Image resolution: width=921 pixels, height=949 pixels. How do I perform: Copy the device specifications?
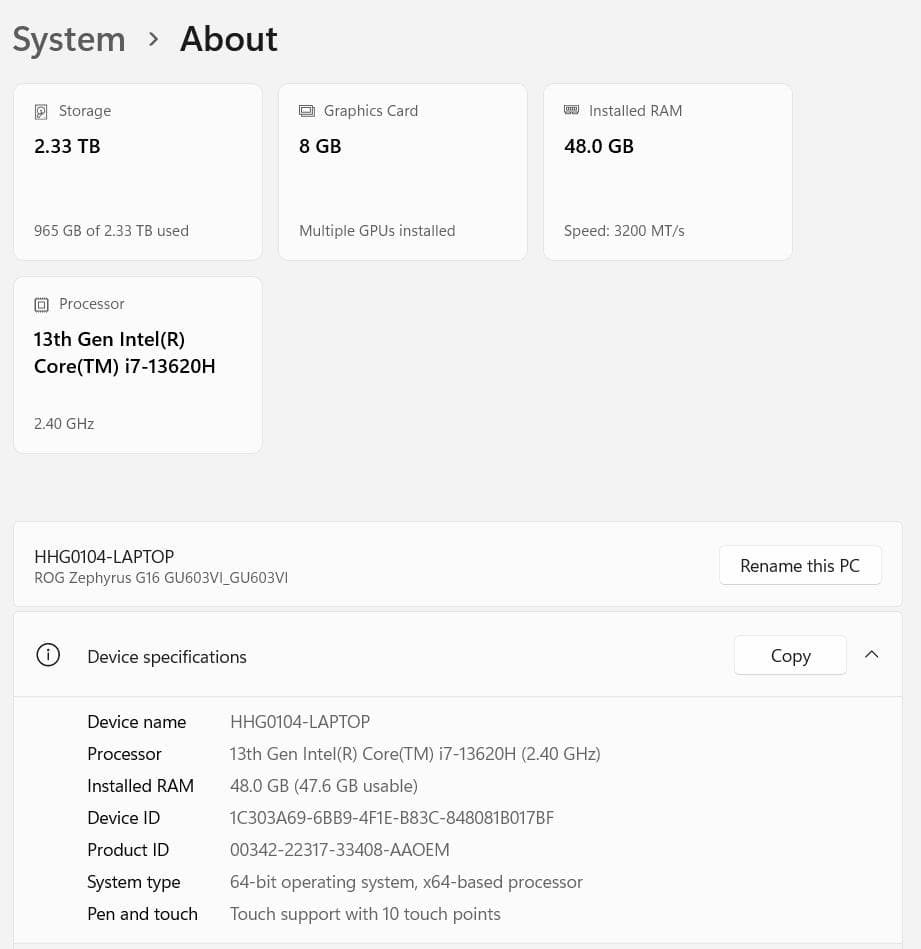[790, 655]
